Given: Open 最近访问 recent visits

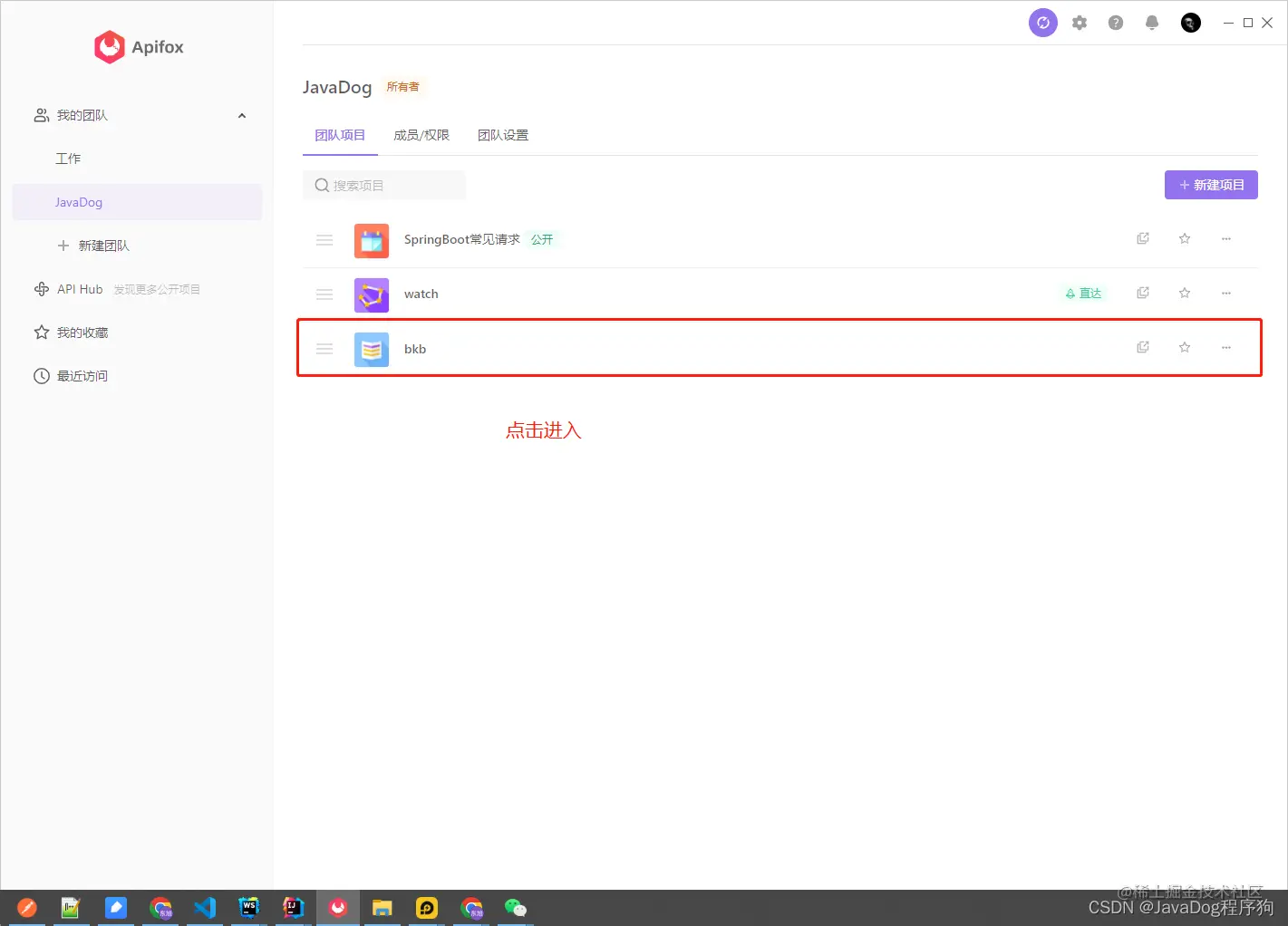Looking at the screenshot, I should coord(82,376).
